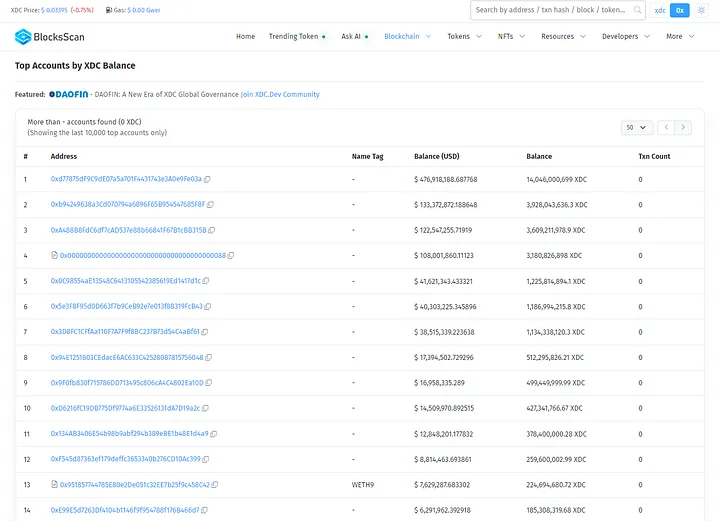Go to the Home page
This screenshot has width=720, height=521.
tap(245, 36)
